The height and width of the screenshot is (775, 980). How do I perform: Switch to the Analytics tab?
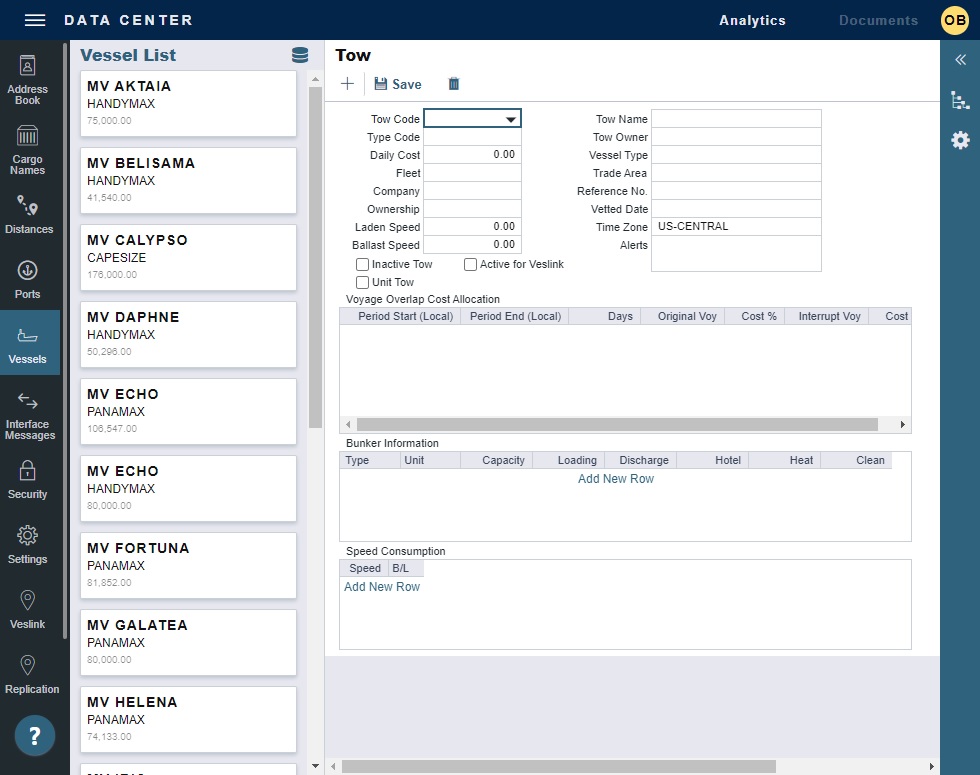pyautogui.click(x=752, y=20)
